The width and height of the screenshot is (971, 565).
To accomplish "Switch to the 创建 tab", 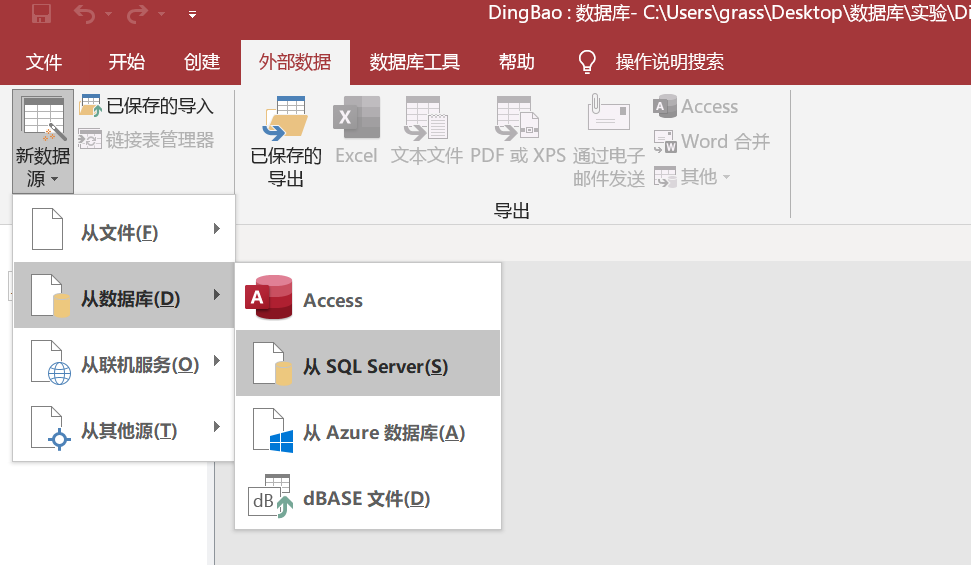I will [202, 62].
